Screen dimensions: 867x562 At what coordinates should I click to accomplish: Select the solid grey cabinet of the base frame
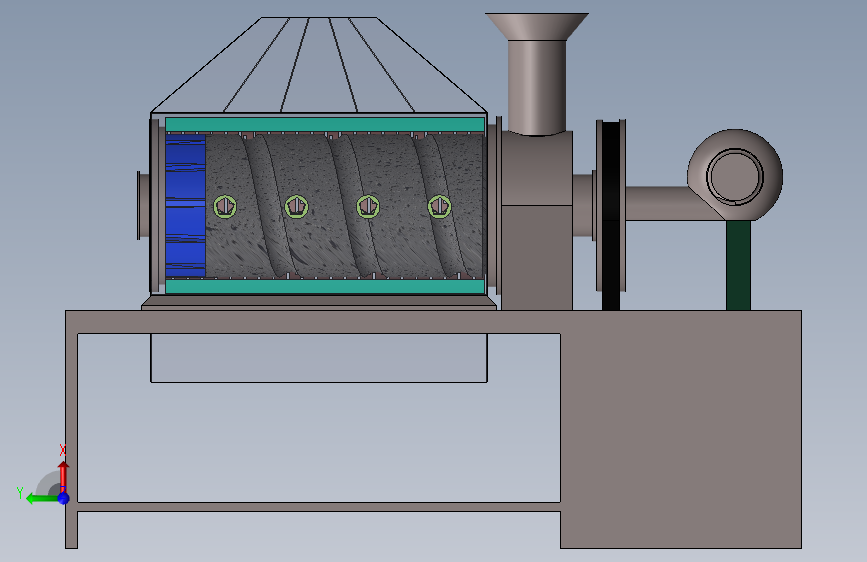681,429
